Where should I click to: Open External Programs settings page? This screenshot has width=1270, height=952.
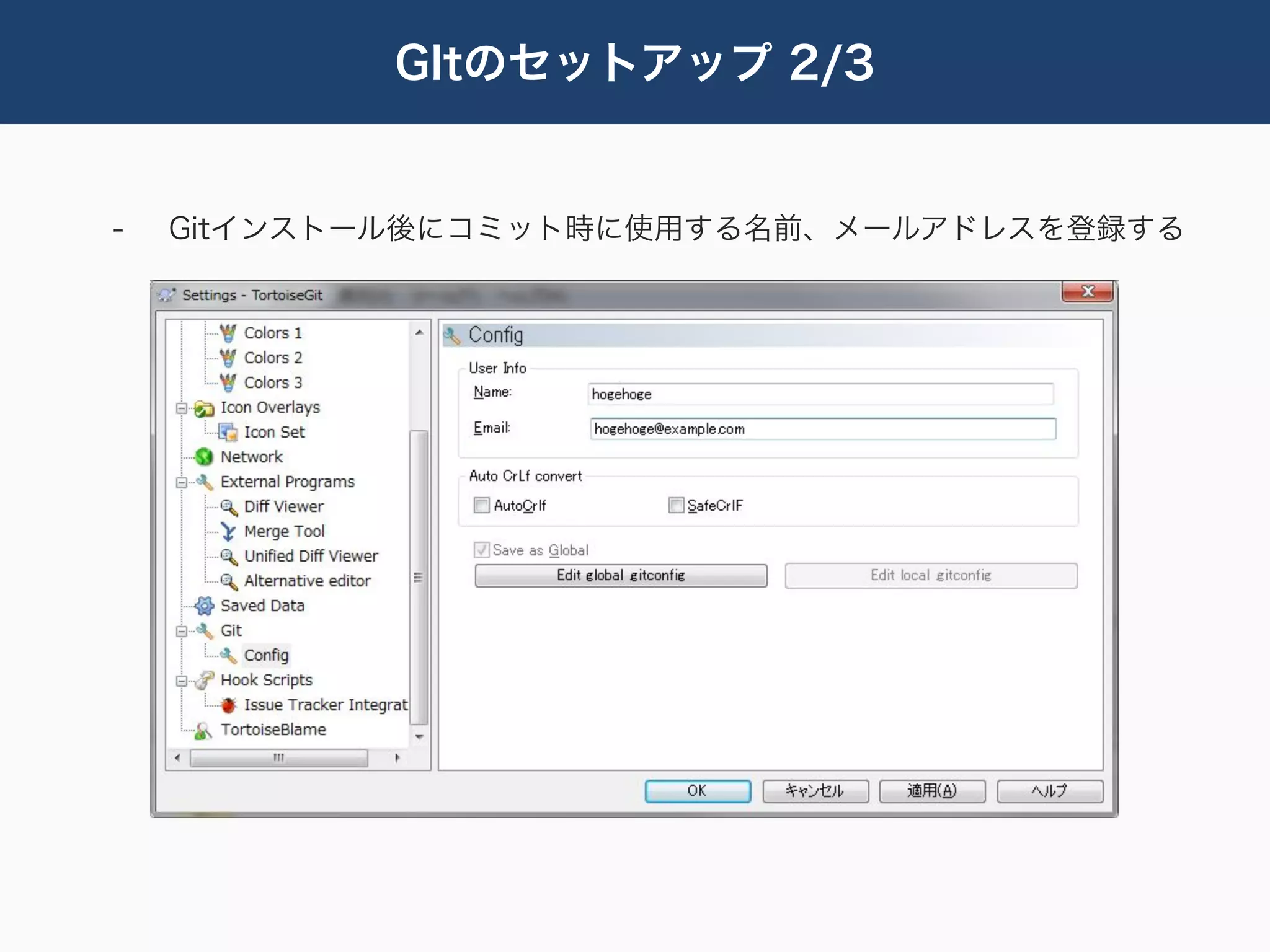coord(288,482)
